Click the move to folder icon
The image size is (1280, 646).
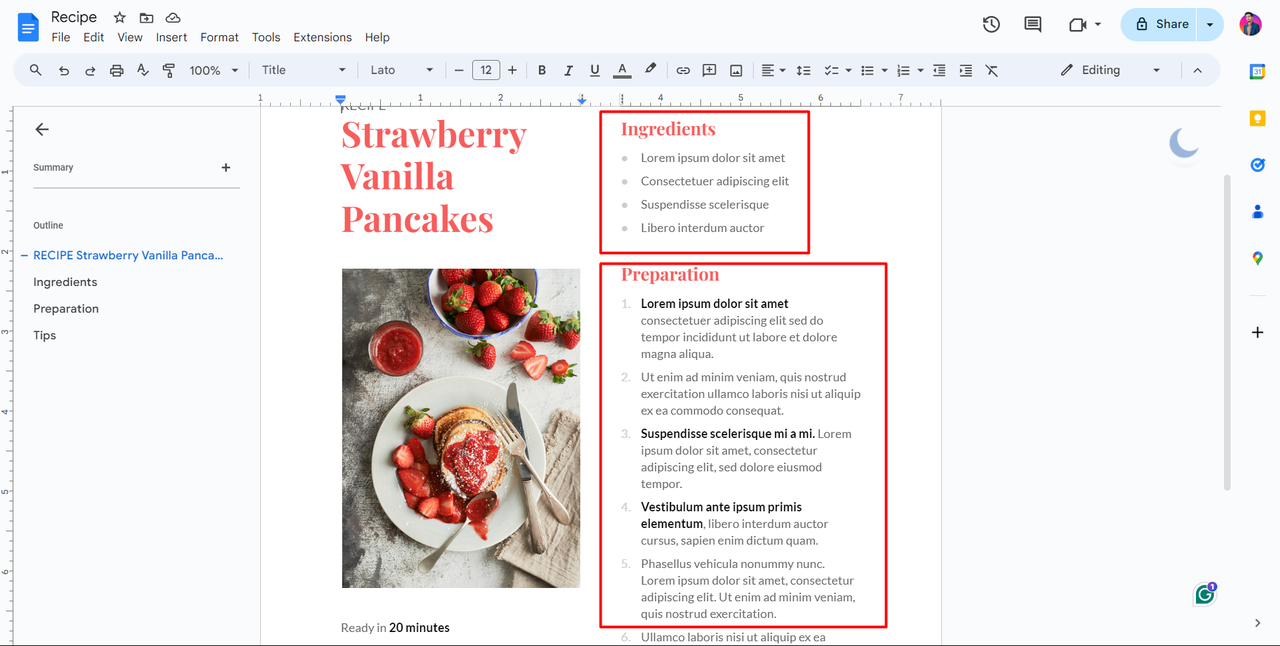point(146,18)
